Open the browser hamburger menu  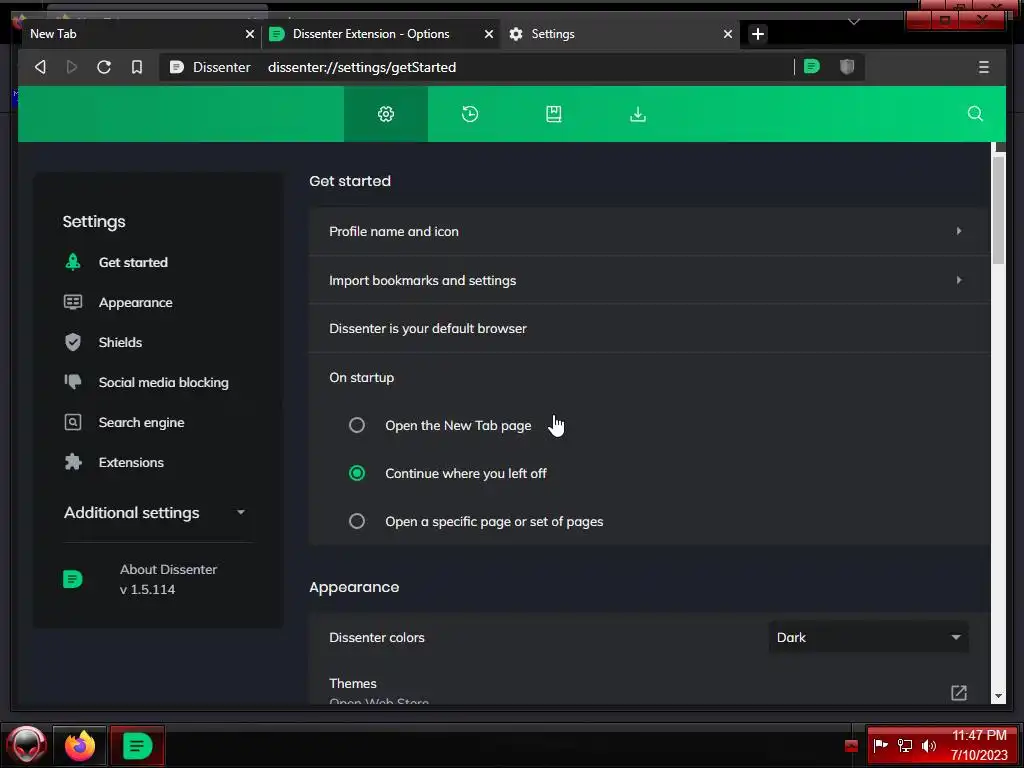[x=984, y=67]
